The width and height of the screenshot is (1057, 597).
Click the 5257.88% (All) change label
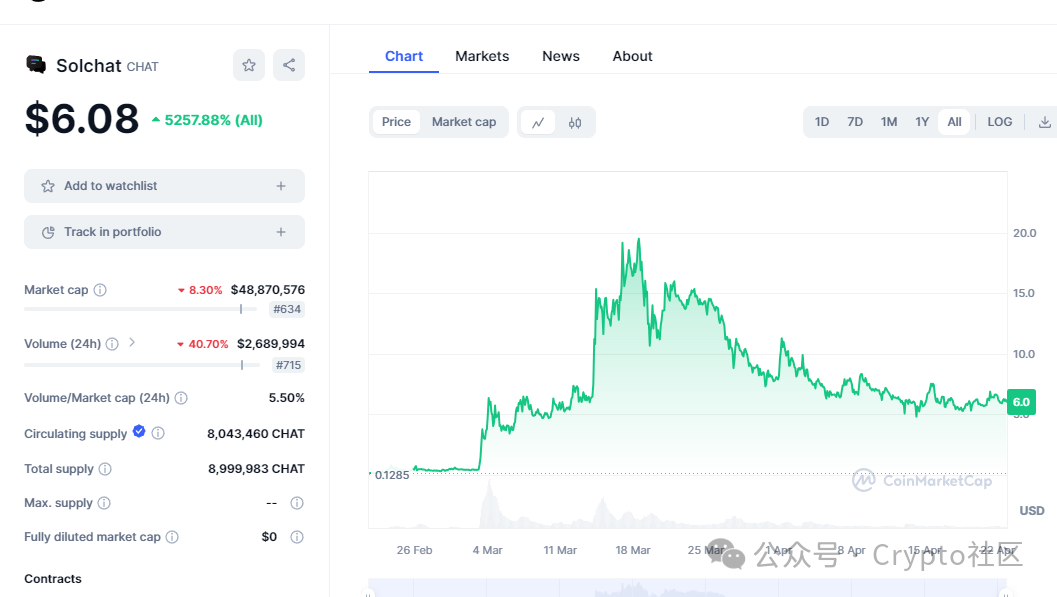point(207,120)
